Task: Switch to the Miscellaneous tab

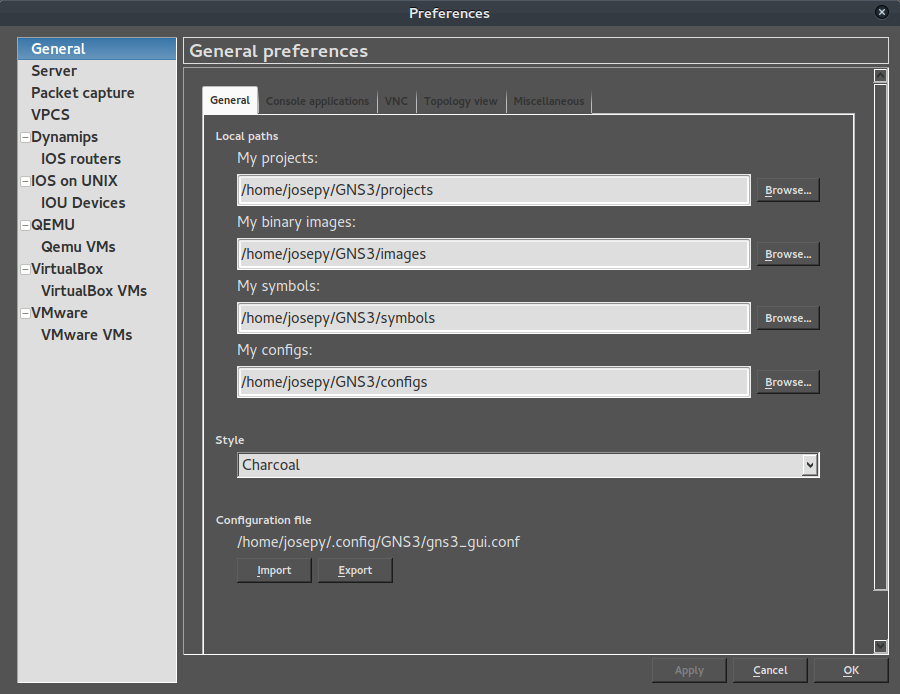Action: (x=549, y=102)
